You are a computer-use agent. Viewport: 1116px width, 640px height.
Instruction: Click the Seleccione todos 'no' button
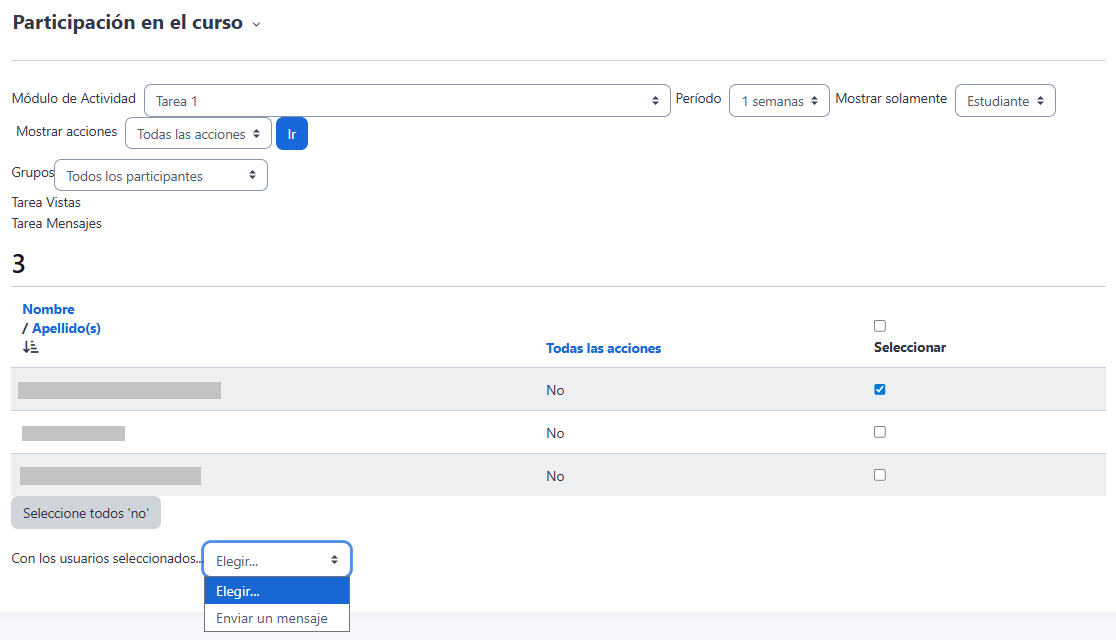click(x=86, y=512)
